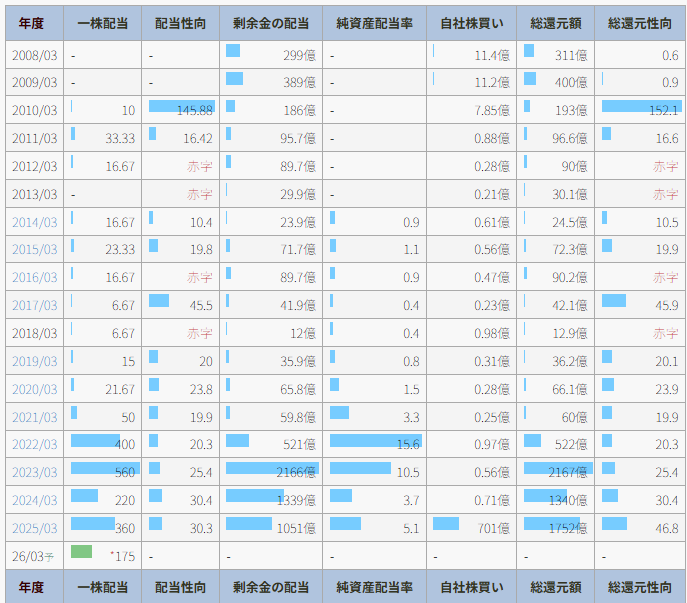Image resolution: width=687 pixels, height=603 pixels.
Task: Click the 2023/03 fiscal year link
Action: click(34, 472)
